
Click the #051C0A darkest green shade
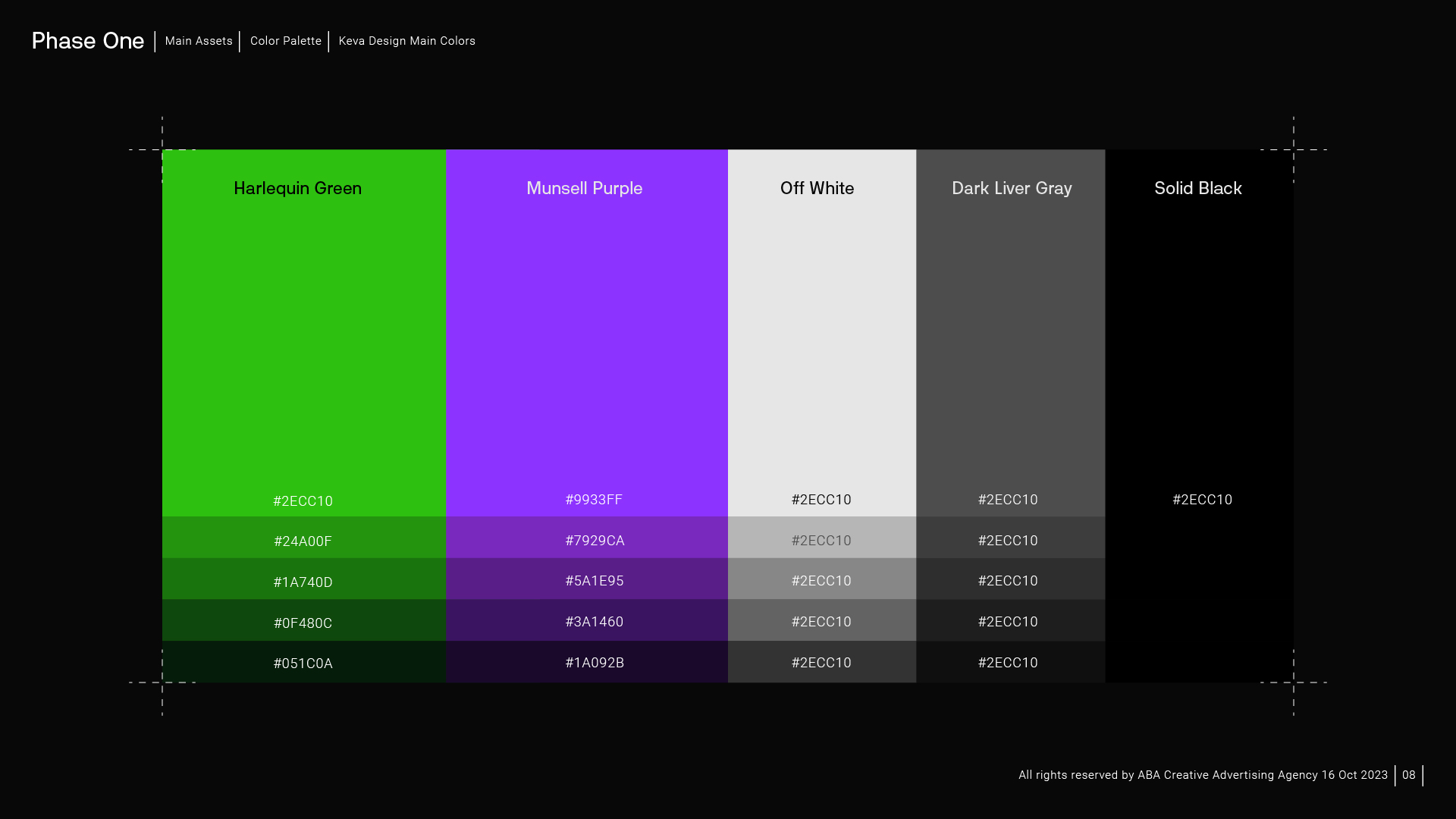pyautogui.click(x=303, y=663)
